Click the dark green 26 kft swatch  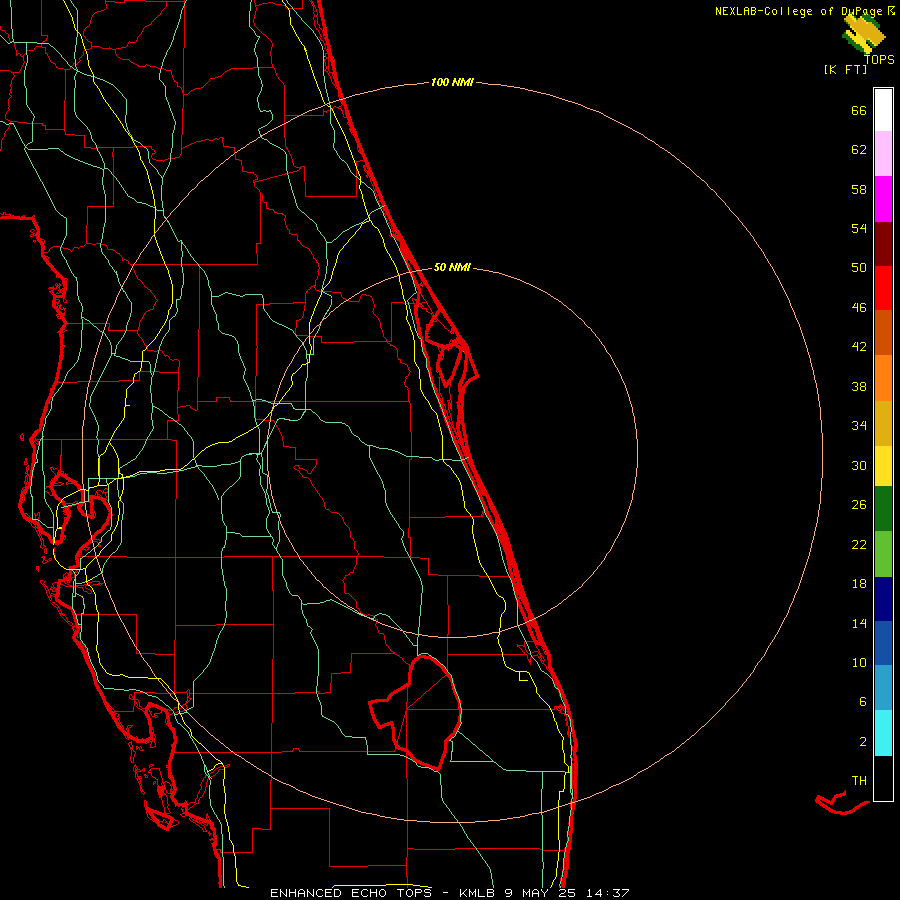pos(883,509)
